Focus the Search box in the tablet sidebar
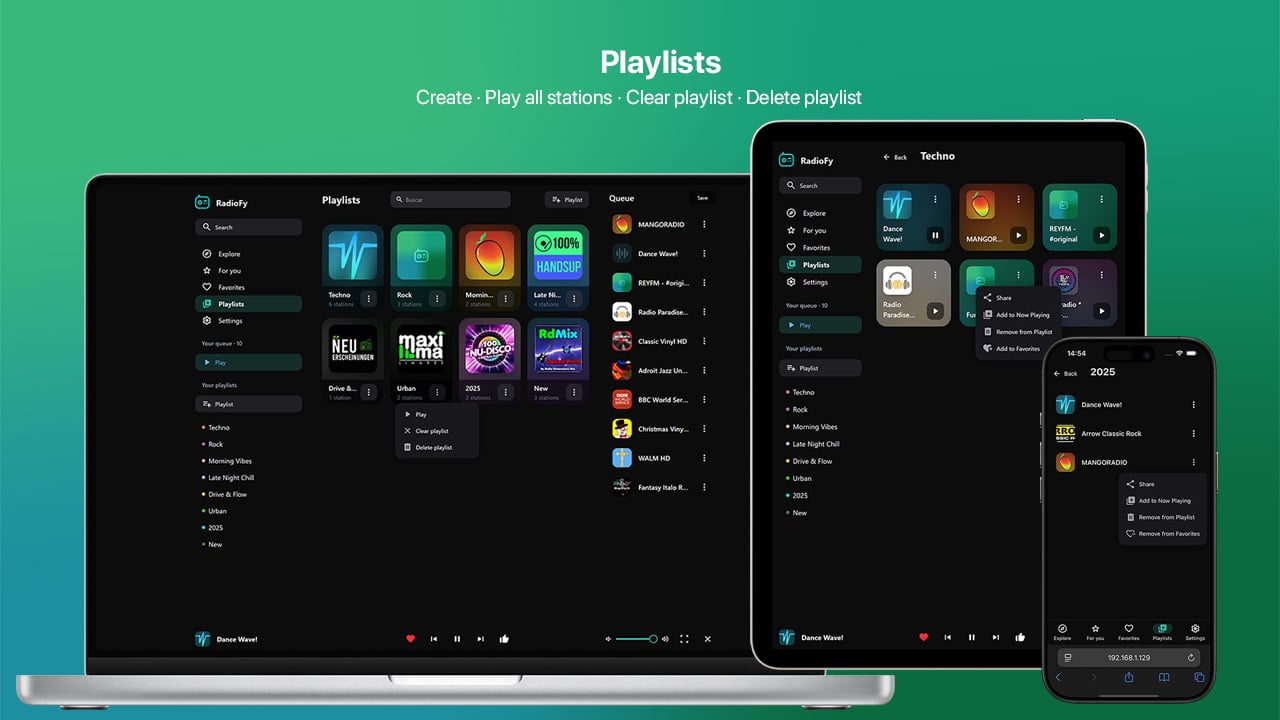 click(820, 185)
